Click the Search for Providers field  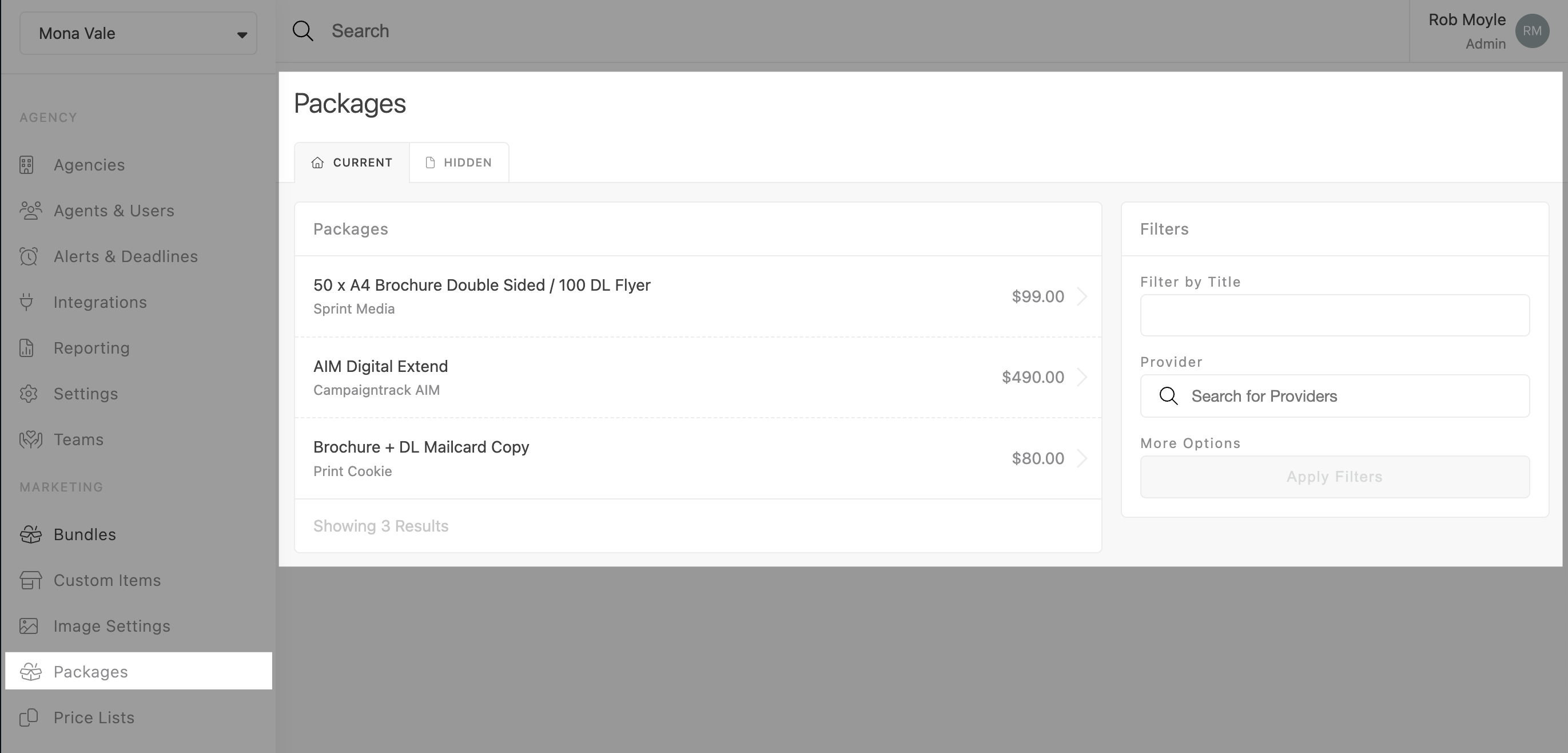1334,396
